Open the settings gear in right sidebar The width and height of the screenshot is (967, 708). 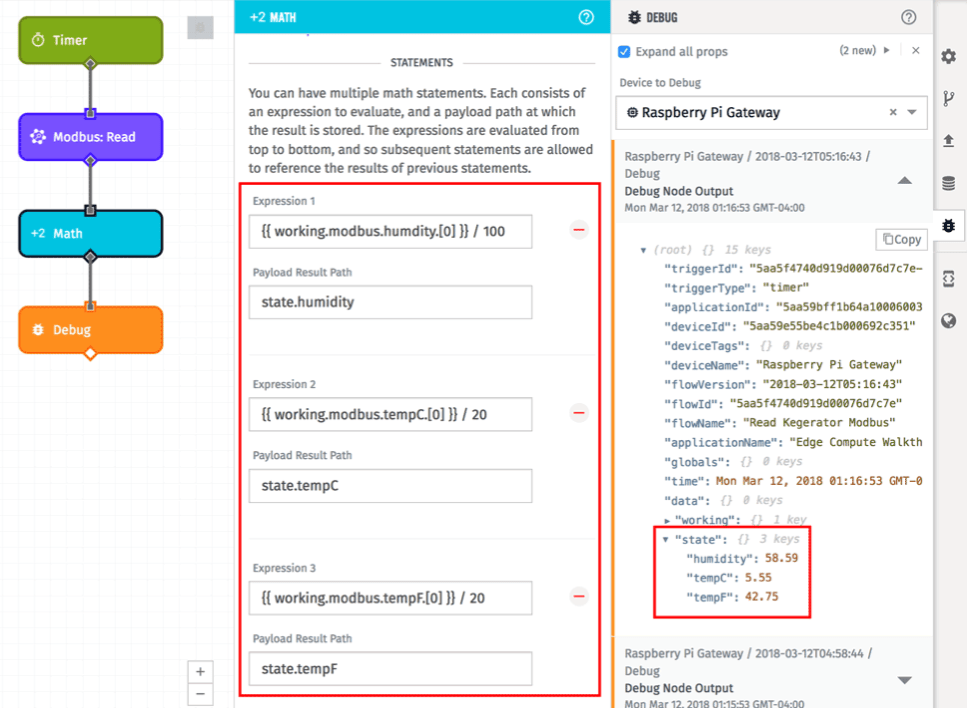[x=948, y=57]
